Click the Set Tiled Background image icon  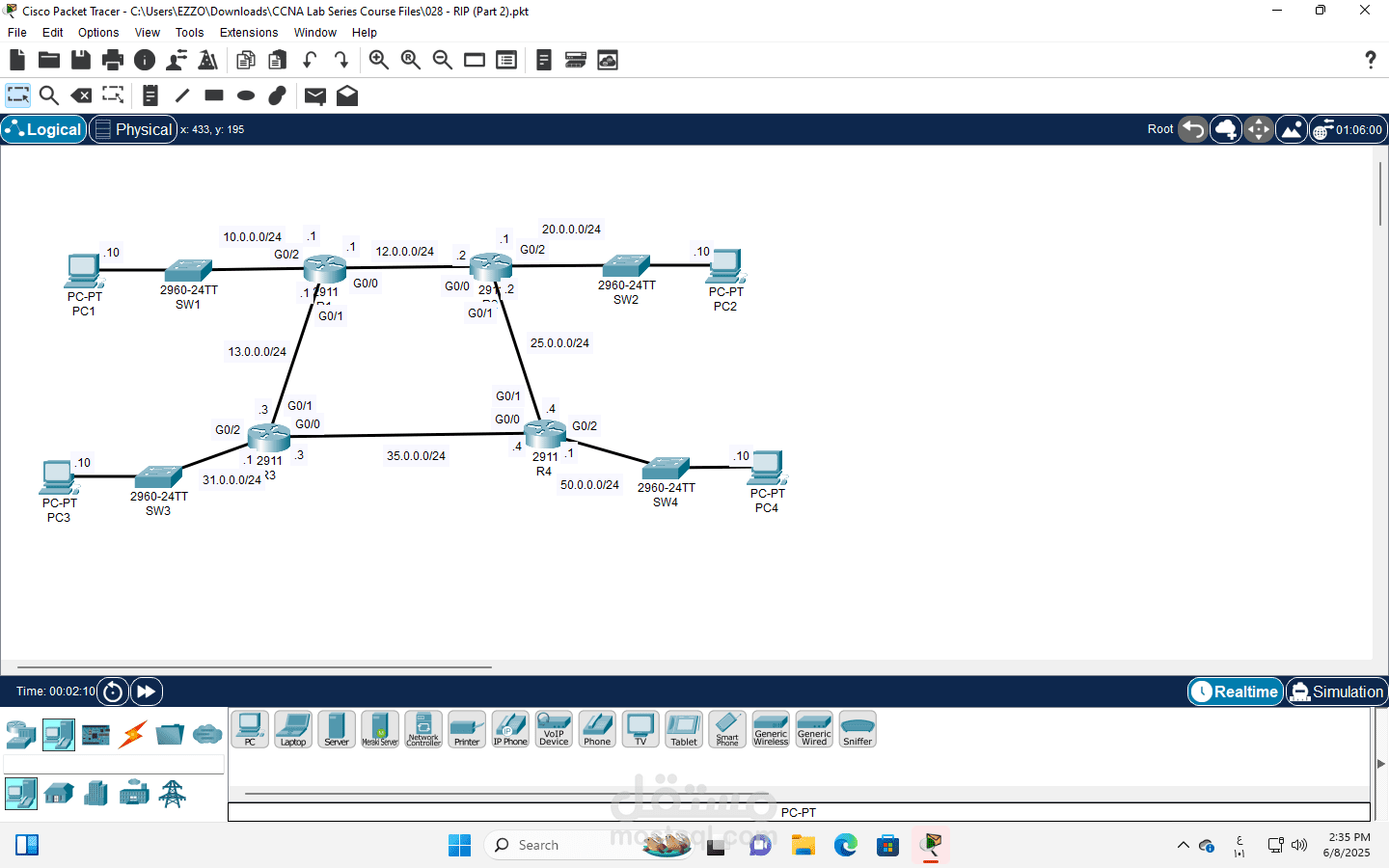pyautogui.click(x=1291, y=129)
